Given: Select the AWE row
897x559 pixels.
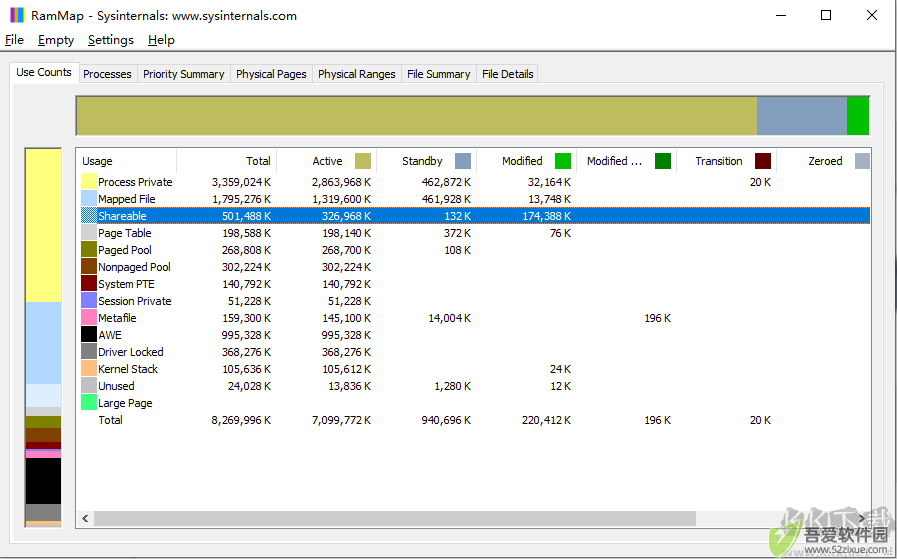Looking at the screenshot, I should pyautogui.click(x=474, y=334).
